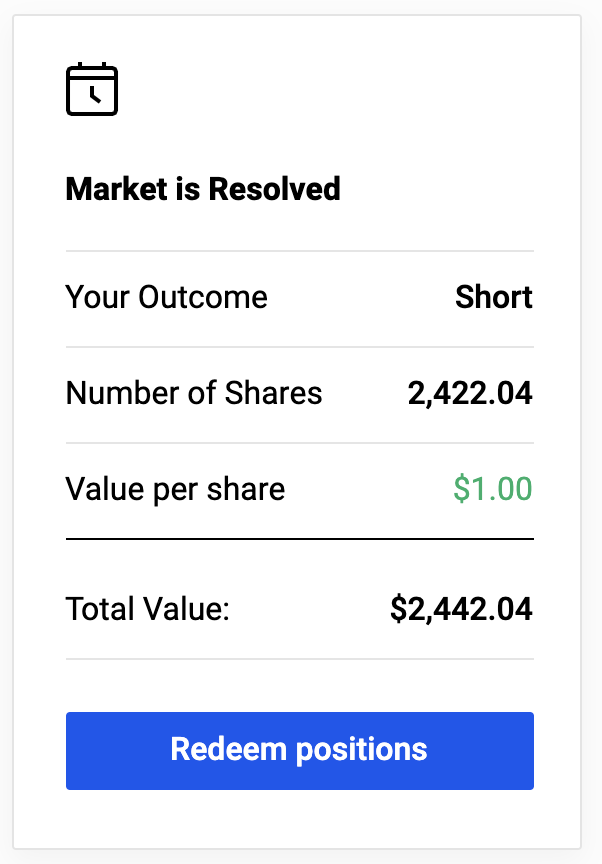Click the Redeem positions button
The width and height of the screenshot is (602, 864).
(x=300, y=750)
